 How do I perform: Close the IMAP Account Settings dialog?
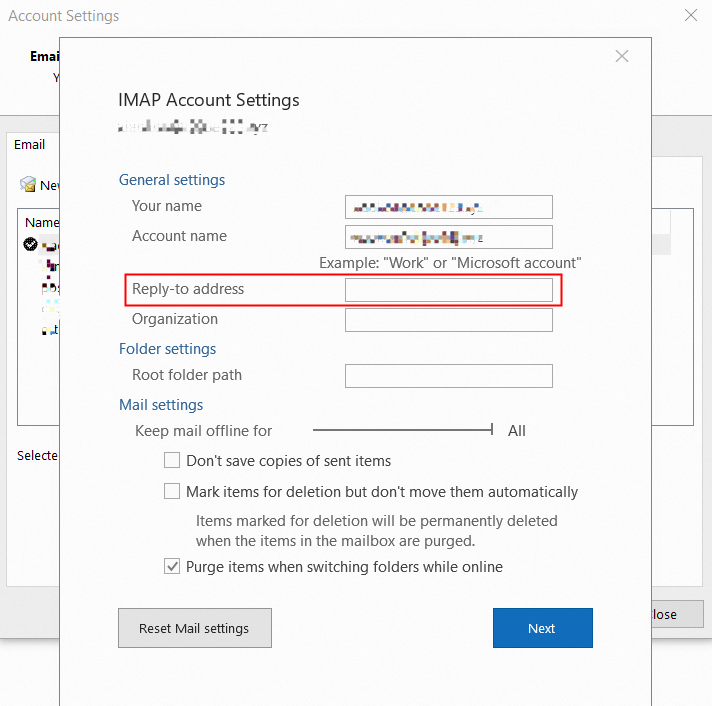click(622, 56)
